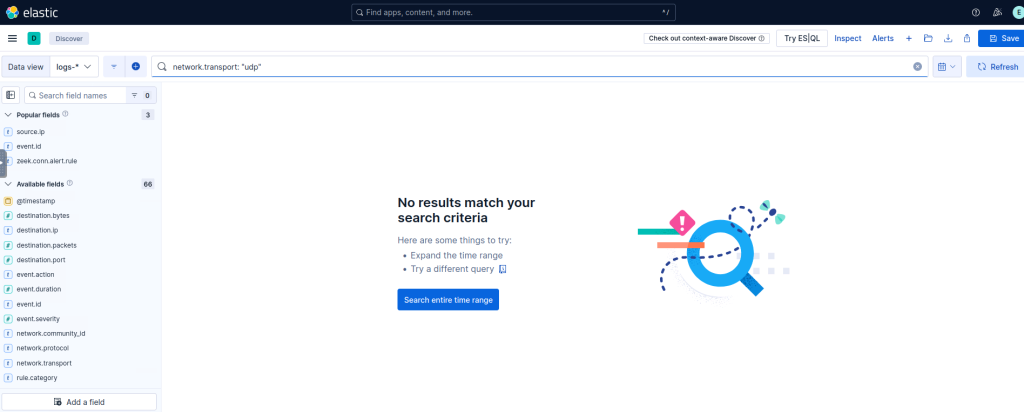Click the Try ES|QL button
Screen dimensions: 1024x412
pyautogui.click(x=801, y=38)
